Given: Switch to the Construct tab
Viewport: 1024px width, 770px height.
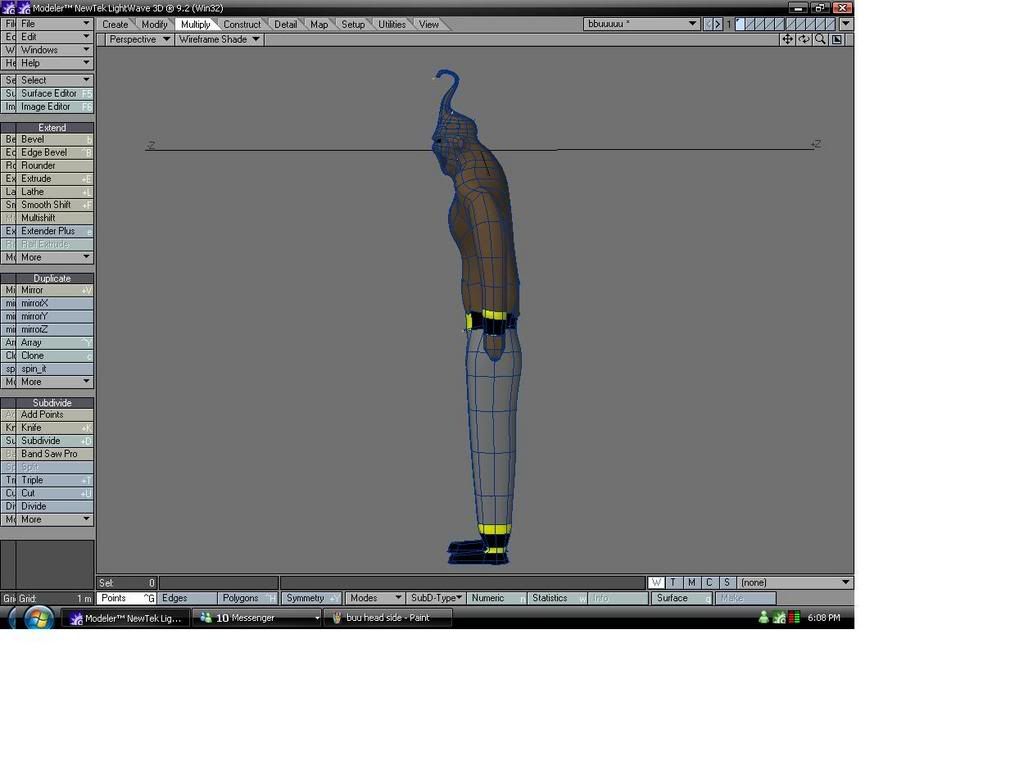Looking at the screenshot, I should tap(242, 24).
